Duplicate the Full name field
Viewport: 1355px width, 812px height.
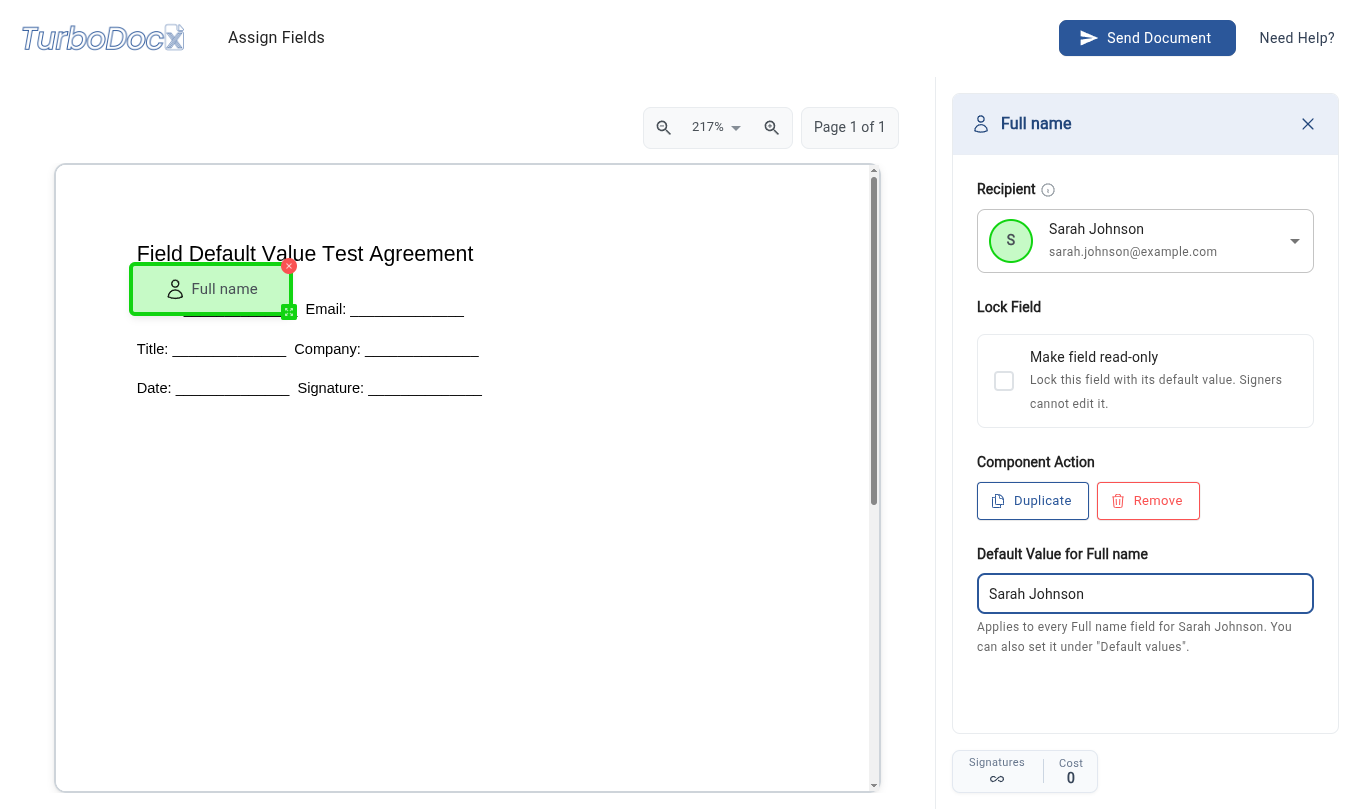click(x=1033, y=501)
